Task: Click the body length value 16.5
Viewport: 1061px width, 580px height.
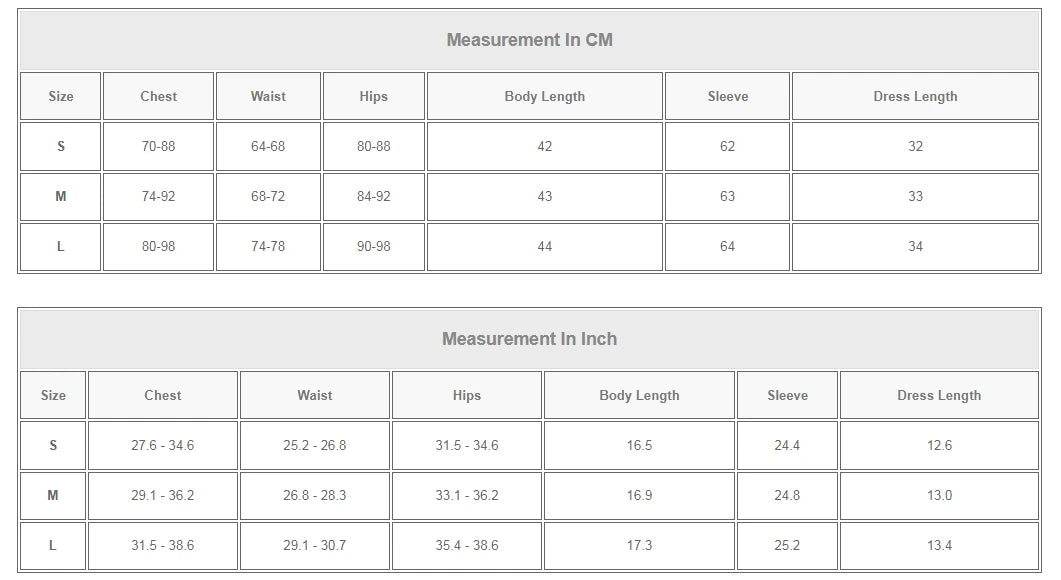Action: click(x=639, y=445)
